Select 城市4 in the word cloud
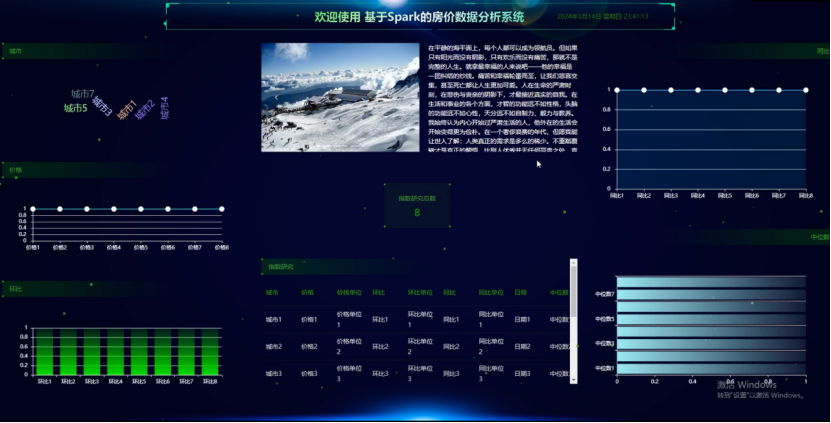 [x=164, y=108]
